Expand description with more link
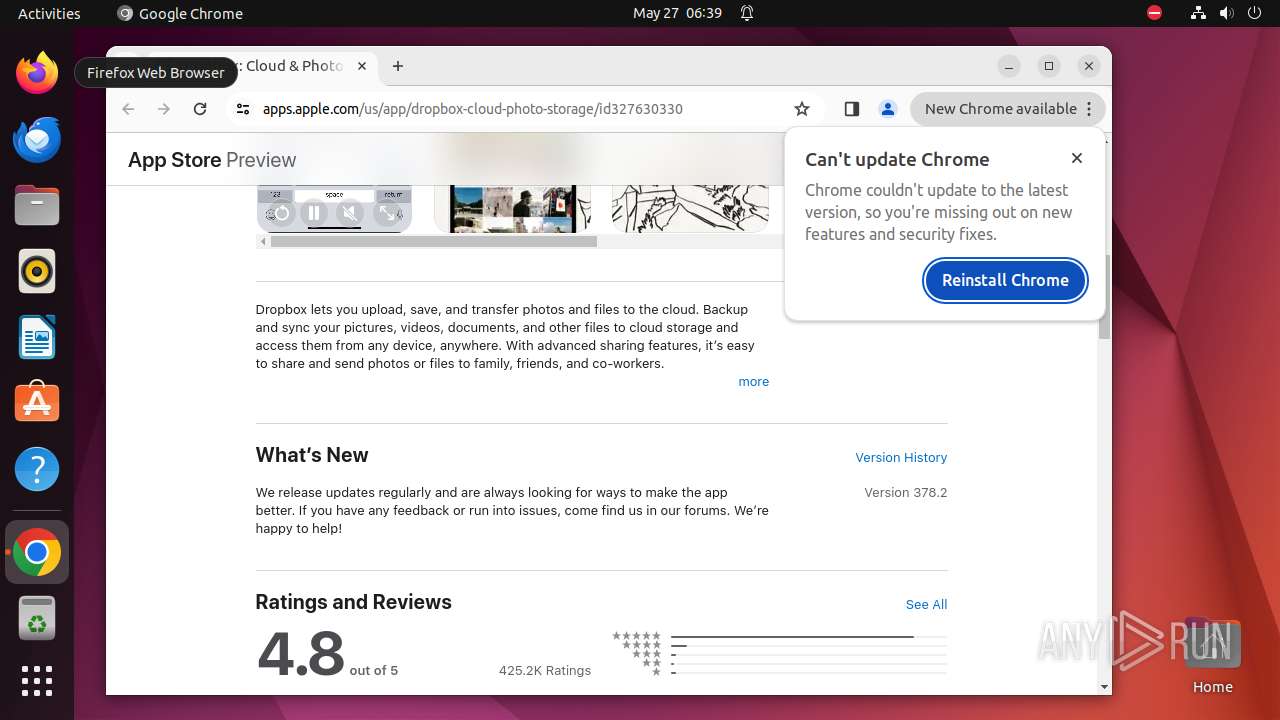The height and width of the screenshot is (720, 1280). (753, 382)
